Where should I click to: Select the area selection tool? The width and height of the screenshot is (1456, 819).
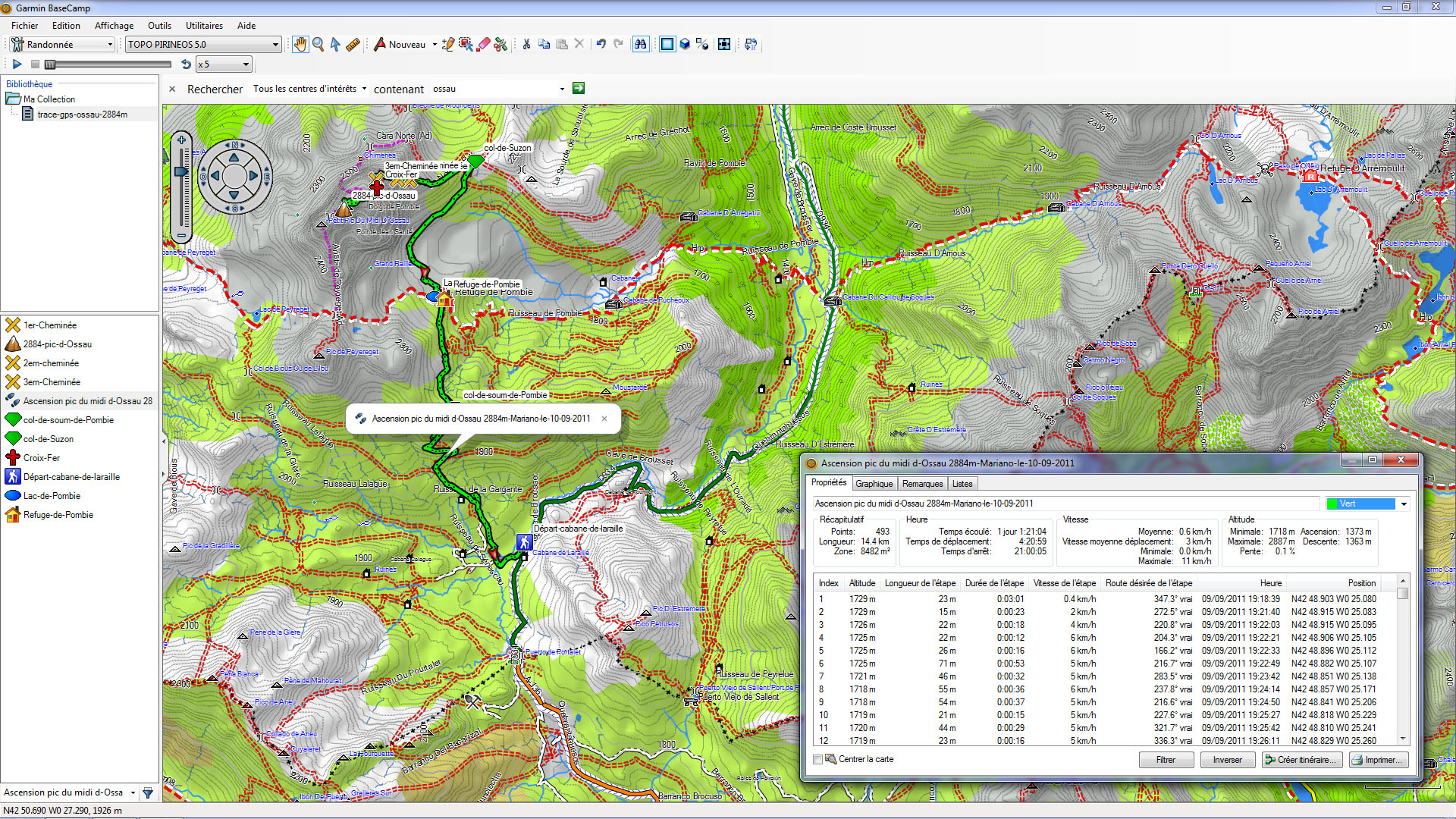coord(466,45)
